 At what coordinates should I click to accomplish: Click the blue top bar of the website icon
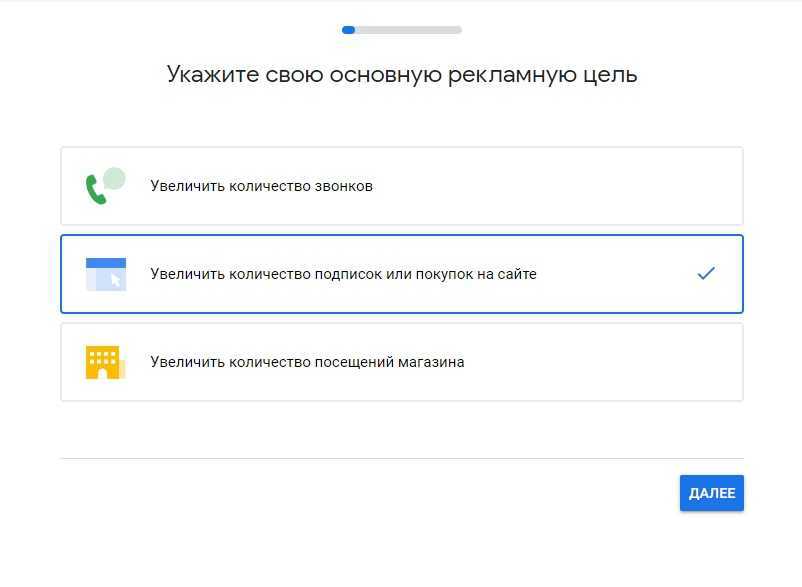coord(105,262)
